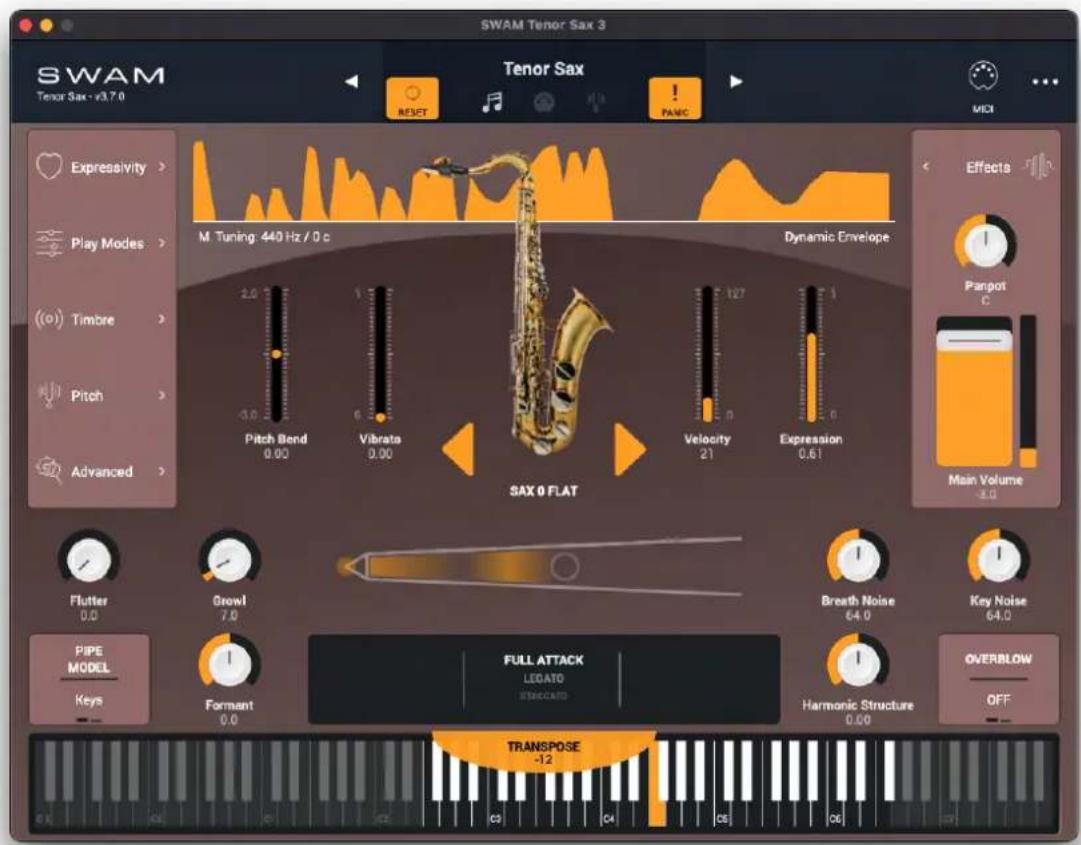Click the Growl knob
Screen dimensions: 1081x845
pyautogui.click(x=229, y=560)
